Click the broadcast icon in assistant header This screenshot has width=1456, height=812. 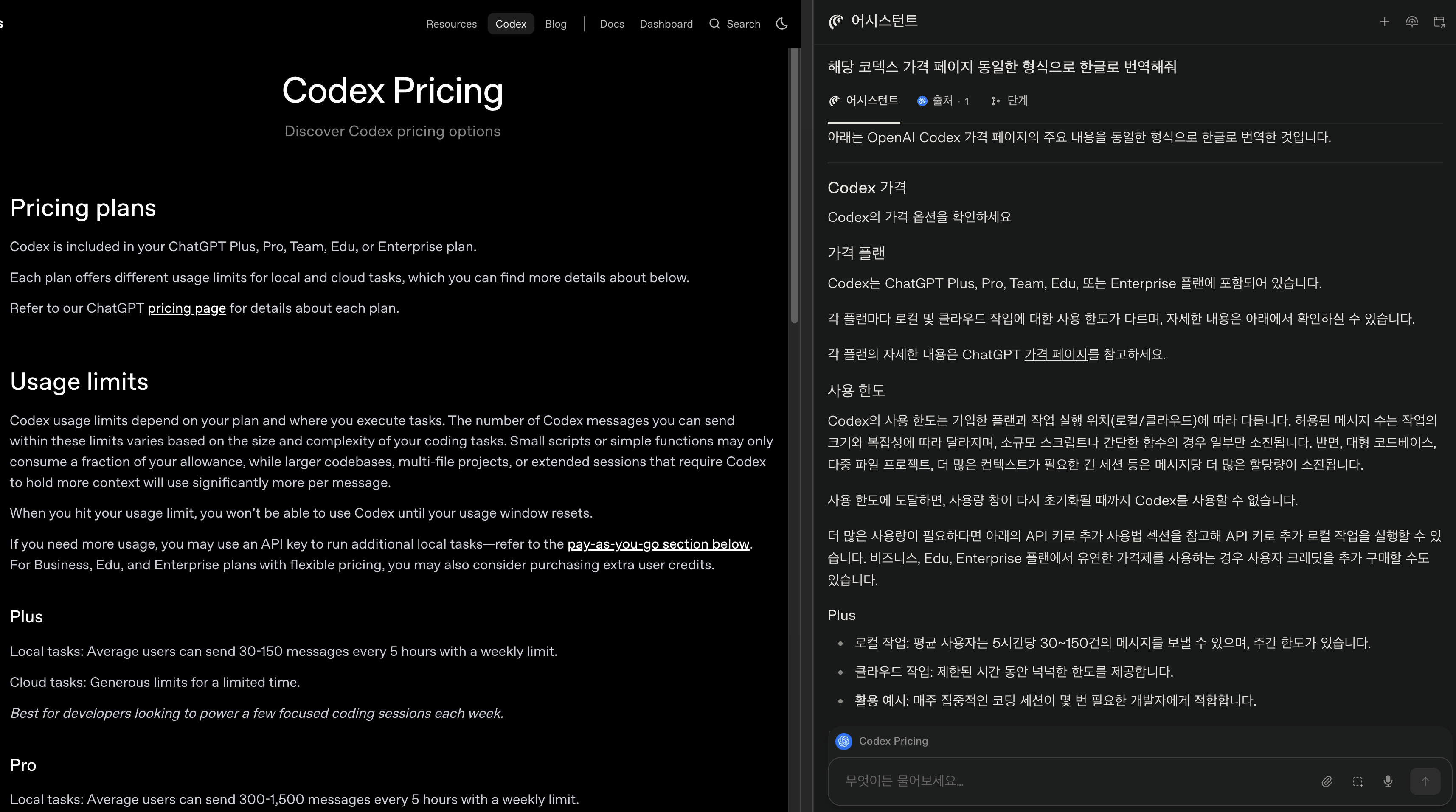coord(1411,22)
